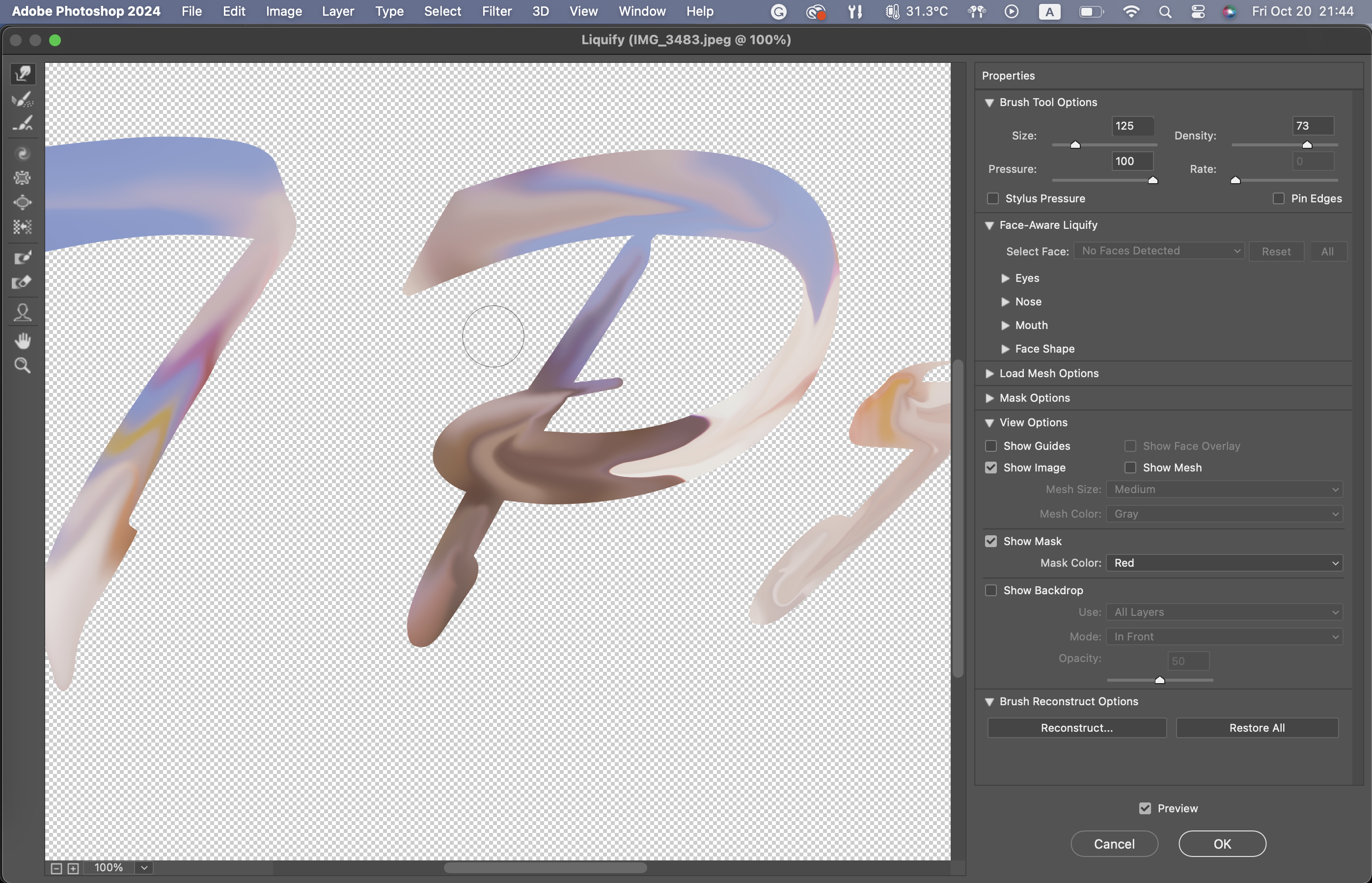Select the Face tool

tap(23, 312)
